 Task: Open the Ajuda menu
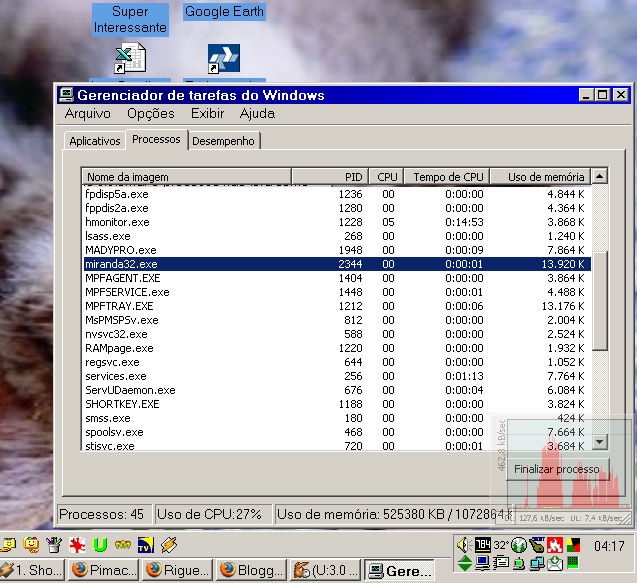(257, 113)
